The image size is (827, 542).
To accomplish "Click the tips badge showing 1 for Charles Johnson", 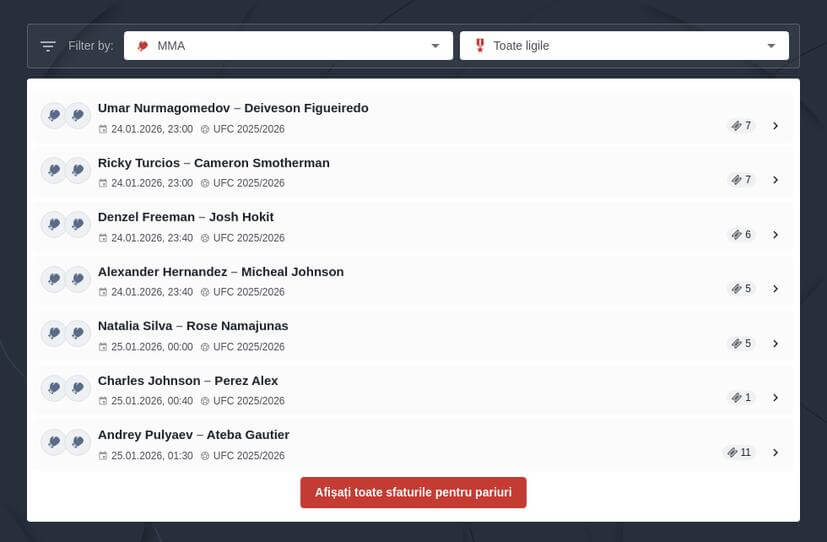I will (x=740, y=398).
